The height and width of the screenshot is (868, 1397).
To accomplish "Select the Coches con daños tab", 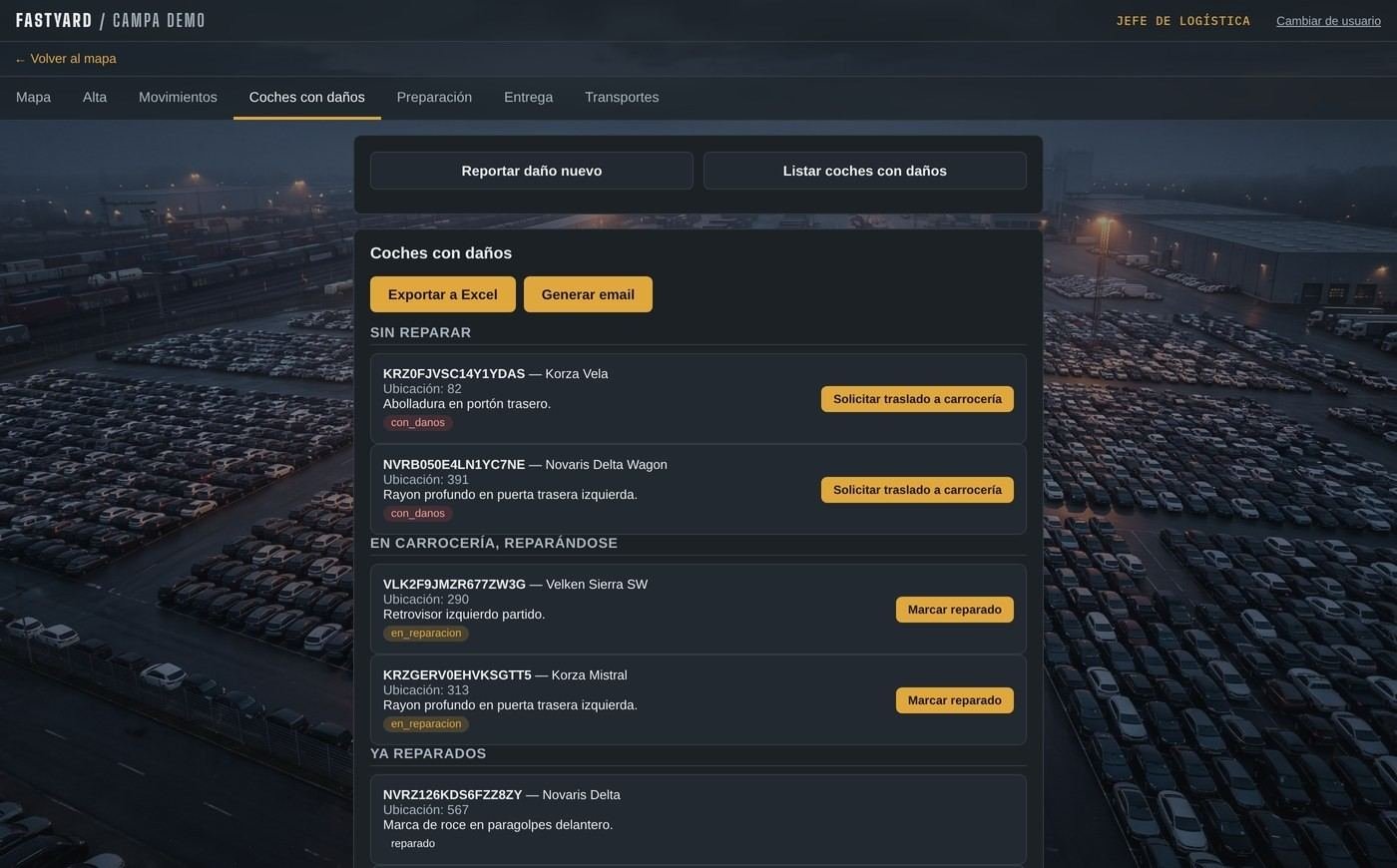I will pyautogui.click(x=307, y=98).
